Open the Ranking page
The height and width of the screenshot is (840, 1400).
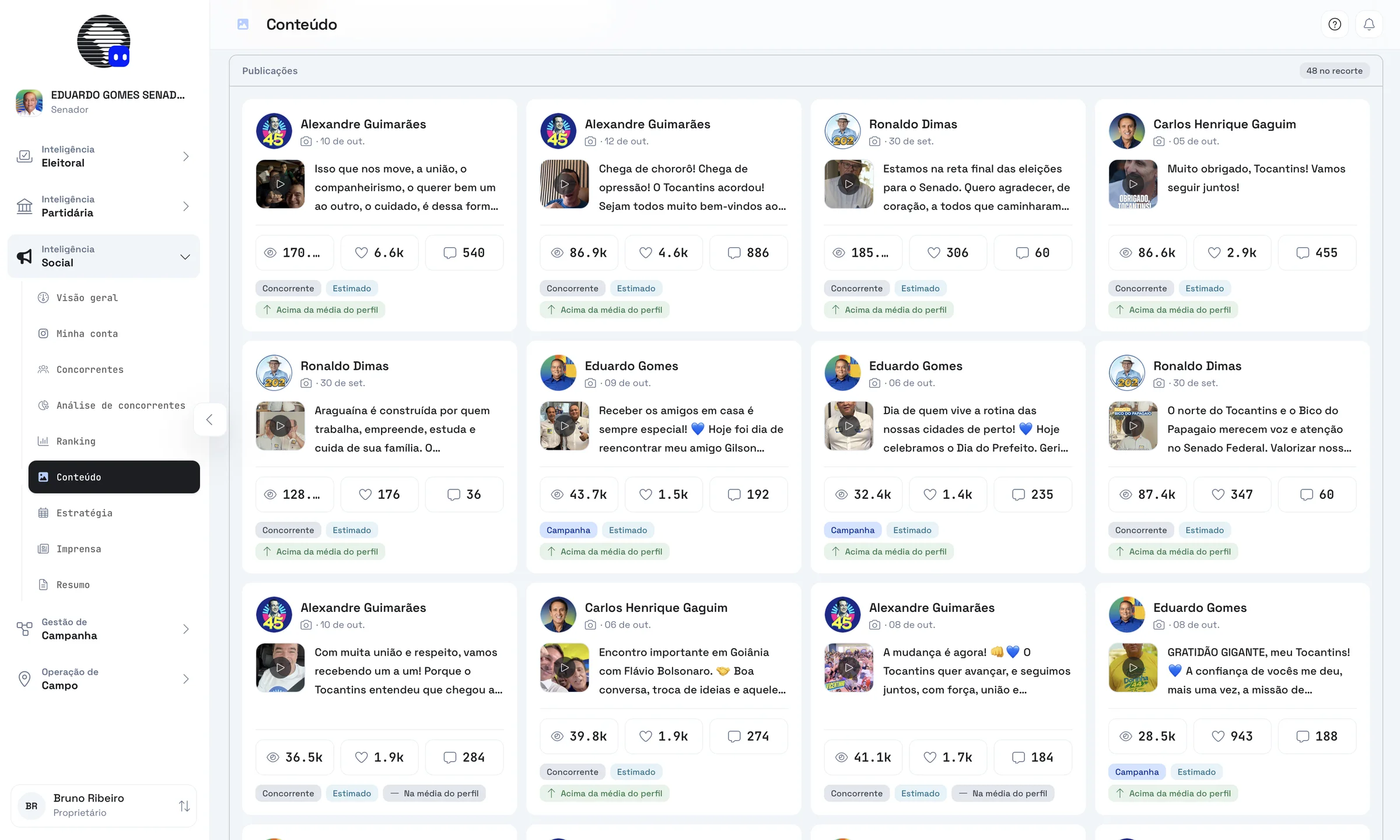click(x=114, y=441)
